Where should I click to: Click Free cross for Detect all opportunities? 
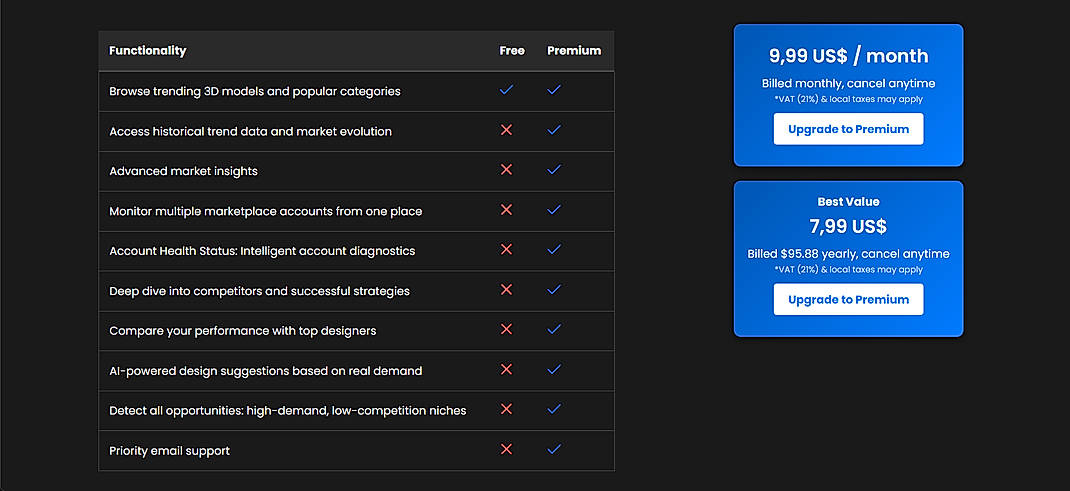coord(506,408)
